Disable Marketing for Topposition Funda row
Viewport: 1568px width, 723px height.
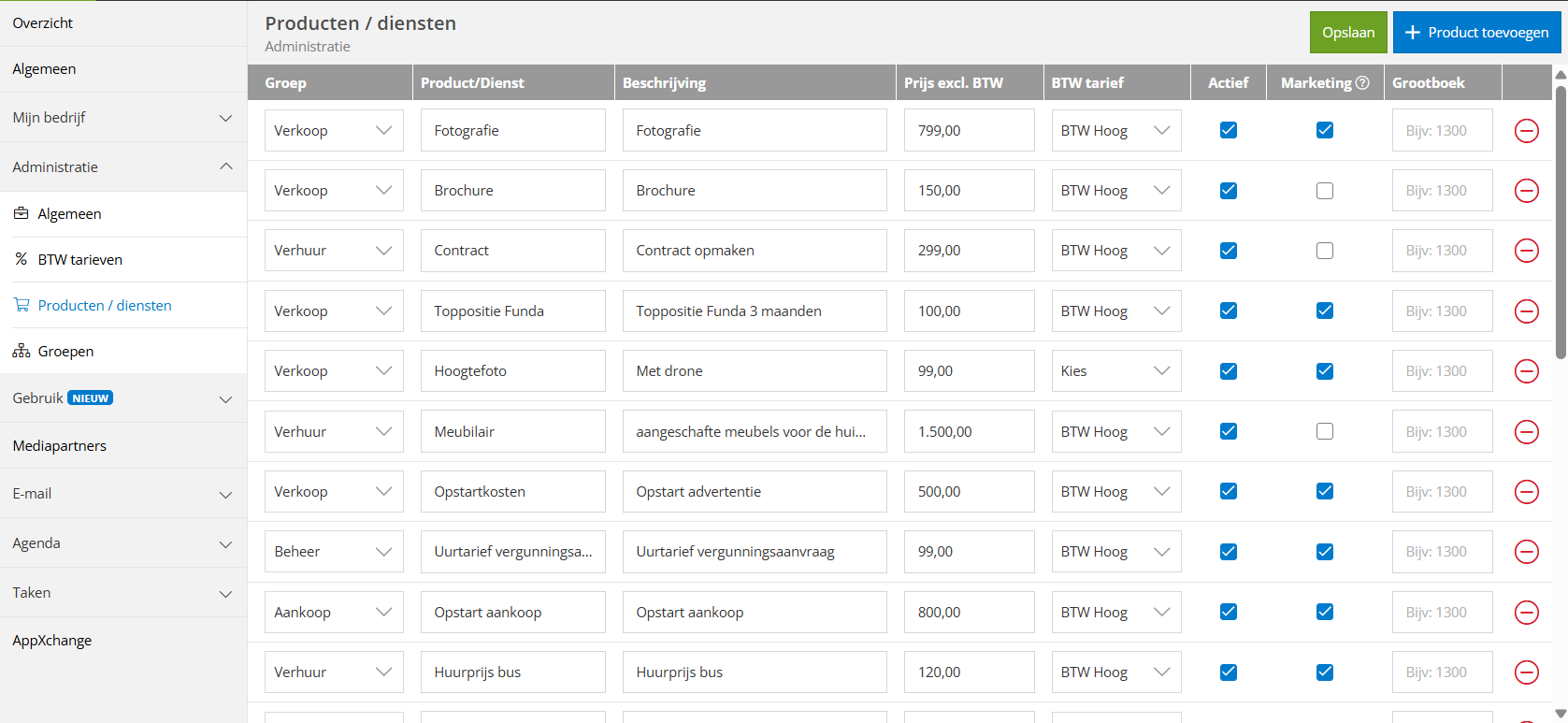1324,311
